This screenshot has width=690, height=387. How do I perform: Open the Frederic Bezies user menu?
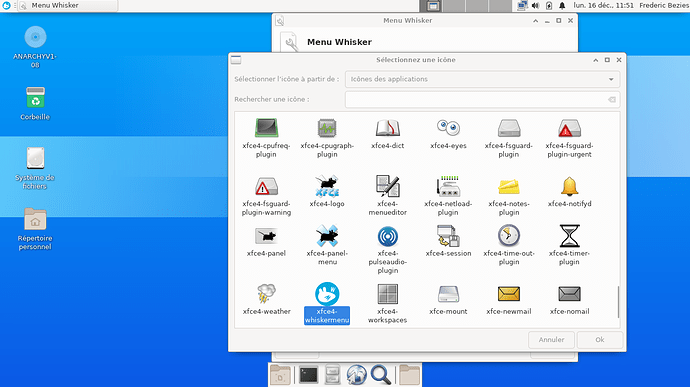click(664, 5)
